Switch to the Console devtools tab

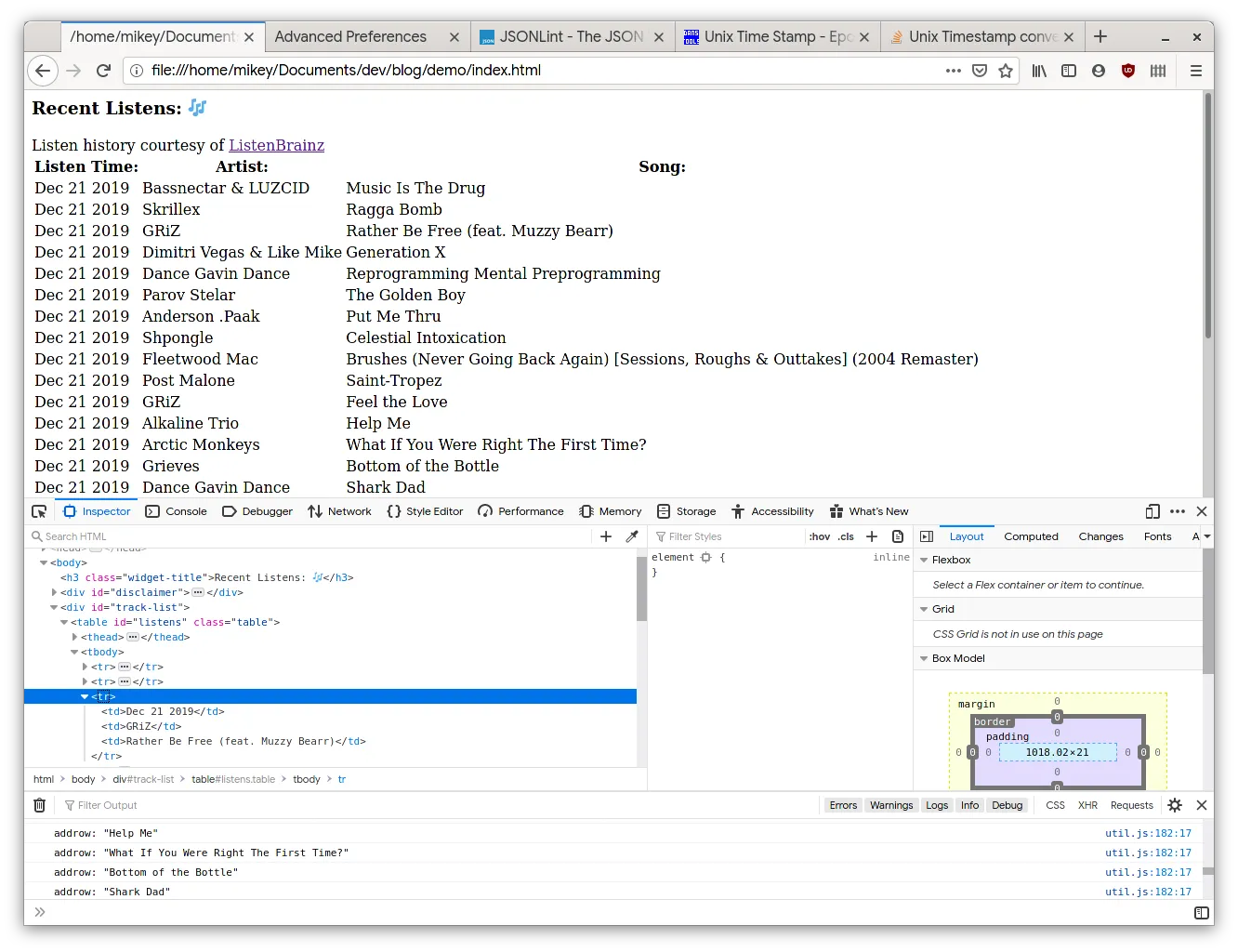click(177, 511)
